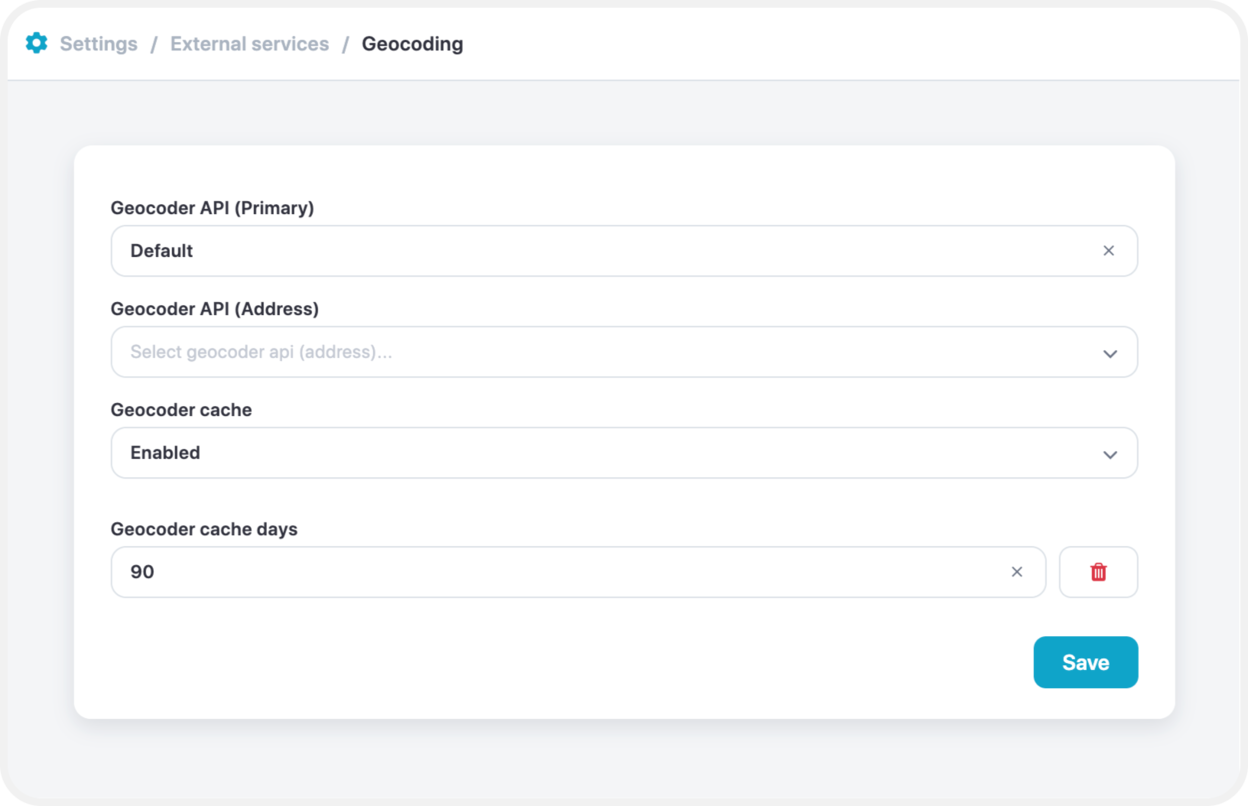Navigate to External services breadcrumb
Screen dimensions: 1248x806
(249, 44)
